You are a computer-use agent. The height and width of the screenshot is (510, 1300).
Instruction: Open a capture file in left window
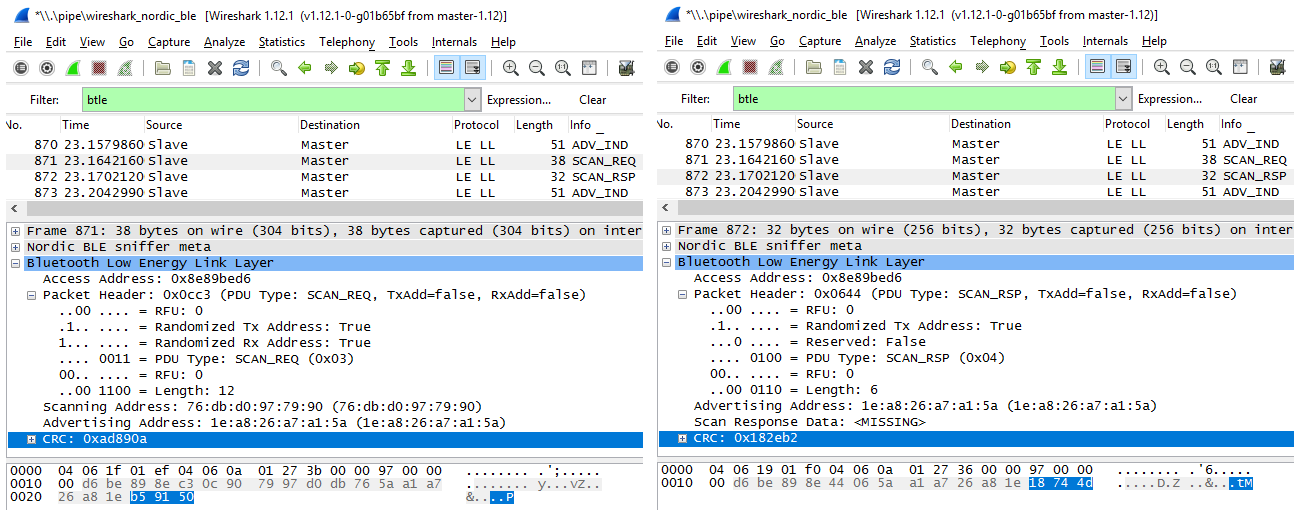162,68
